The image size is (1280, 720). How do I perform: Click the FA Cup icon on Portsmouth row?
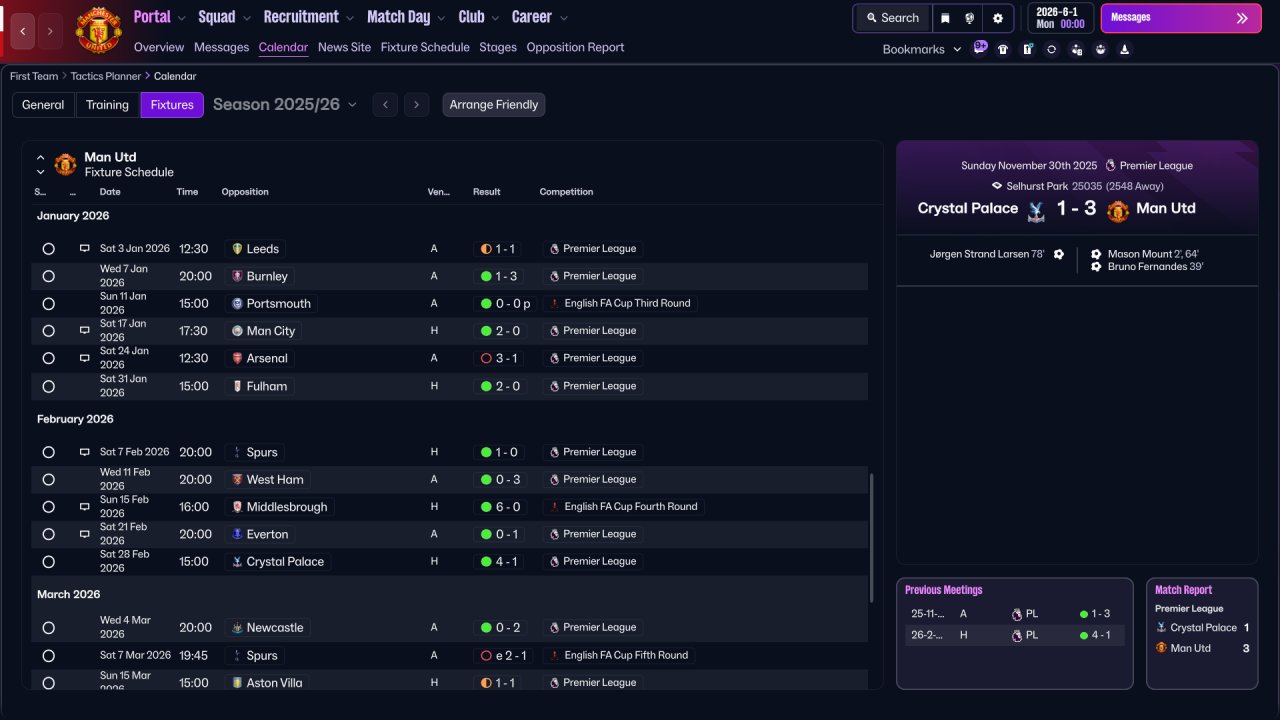554,303
